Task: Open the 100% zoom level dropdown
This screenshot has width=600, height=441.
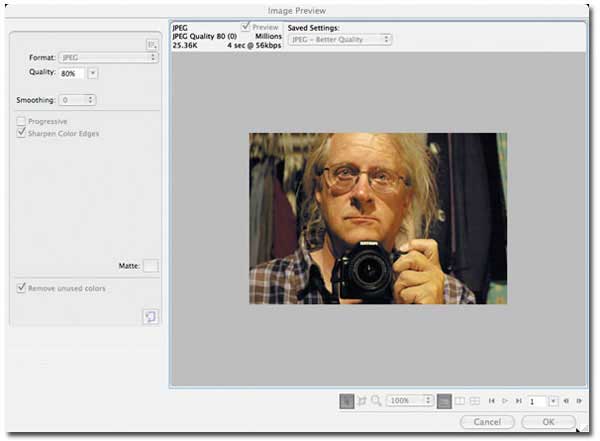Action: [x=410, y=401]
